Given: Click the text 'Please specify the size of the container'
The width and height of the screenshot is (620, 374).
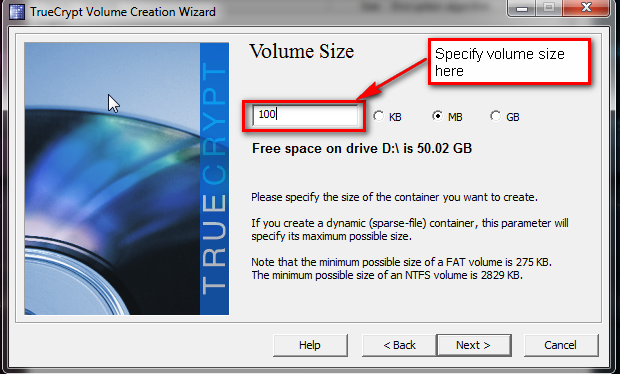Looking at the screenshot, I should click(x=346, y=197).
